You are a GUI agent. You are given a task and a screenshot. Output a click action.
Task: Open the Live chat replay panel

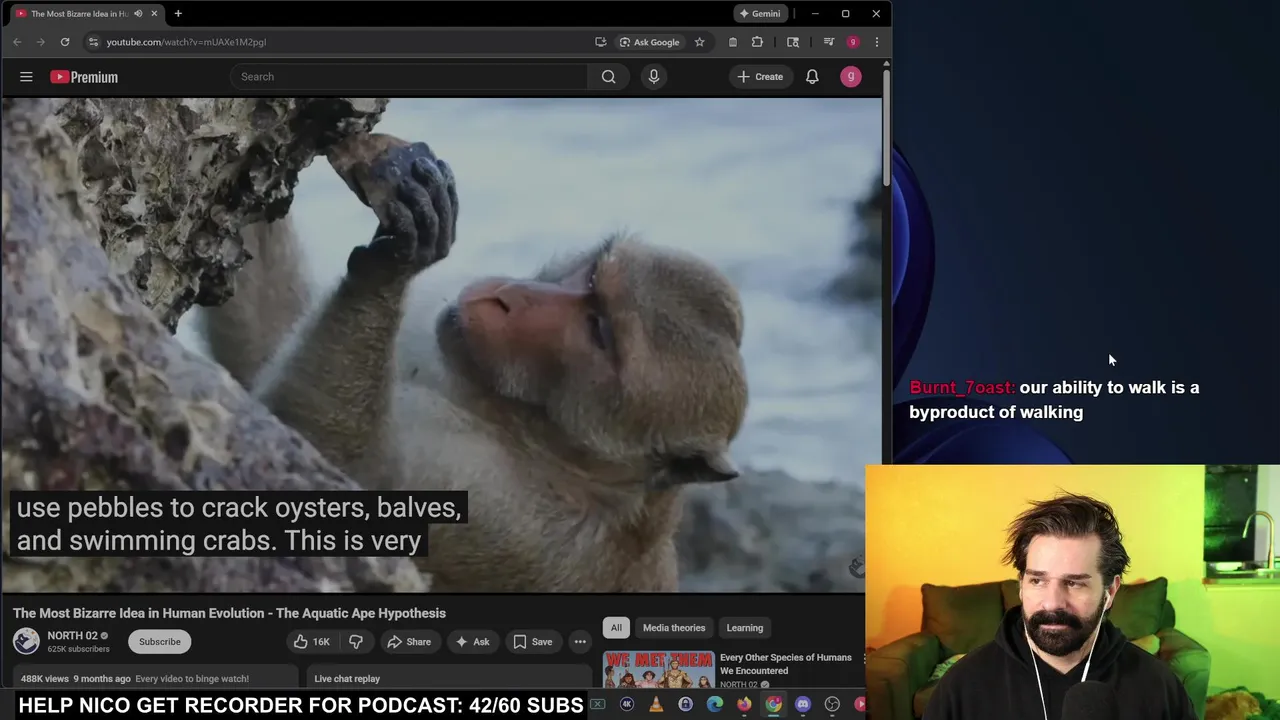tap(450, 678)
